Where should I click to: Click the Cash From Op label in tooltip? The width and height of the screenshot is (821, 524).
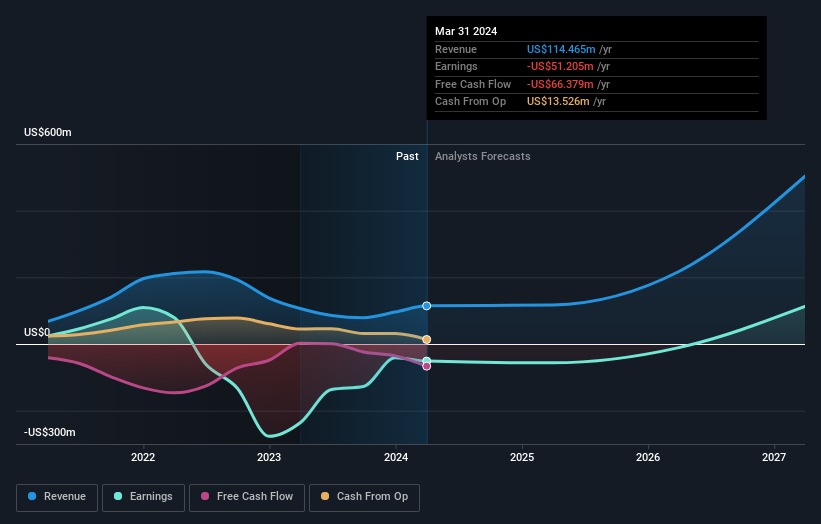(470, 102)
